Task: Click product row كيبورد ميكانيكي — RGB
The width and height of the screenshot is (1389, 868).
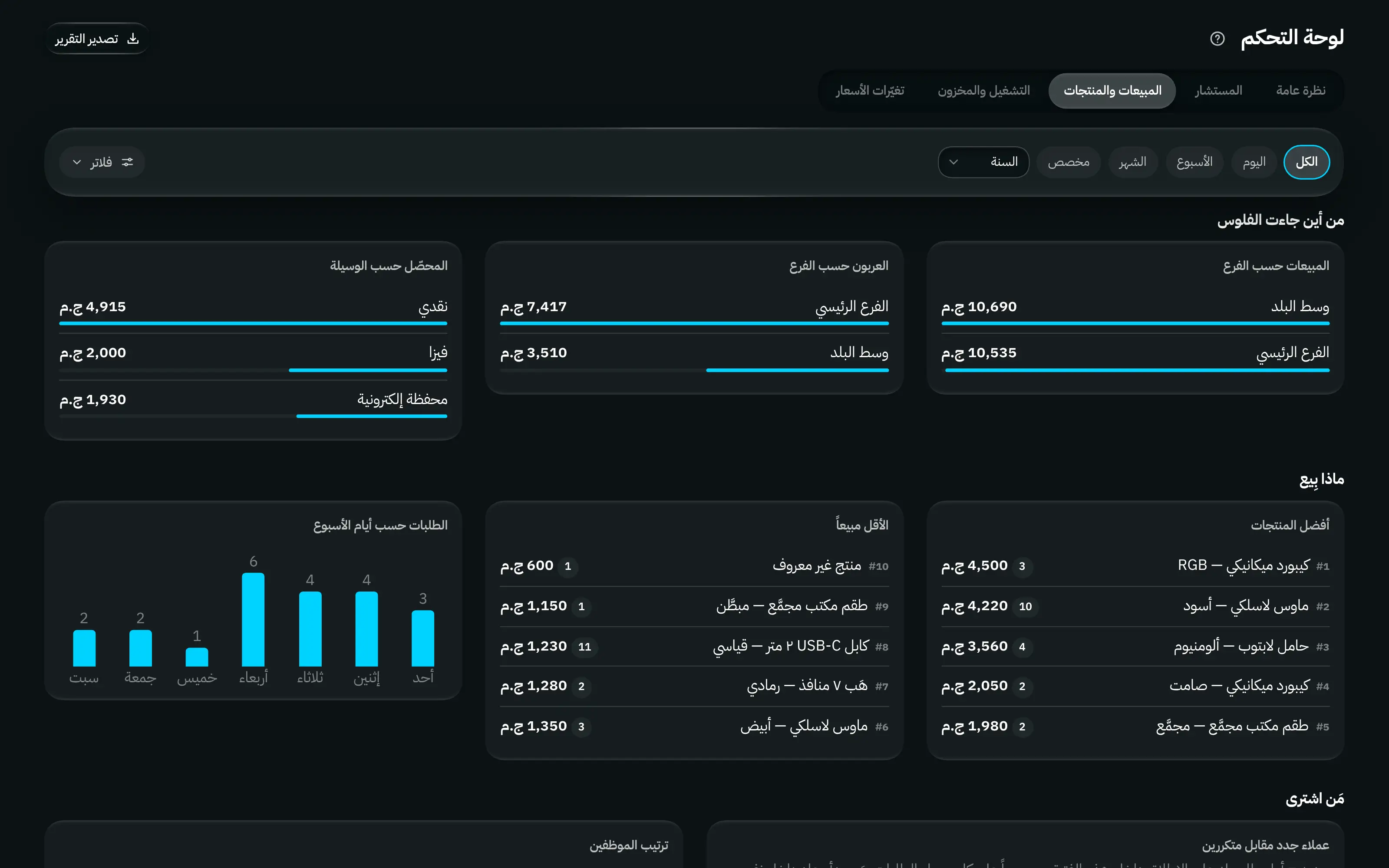Action: coord(1135,566)
